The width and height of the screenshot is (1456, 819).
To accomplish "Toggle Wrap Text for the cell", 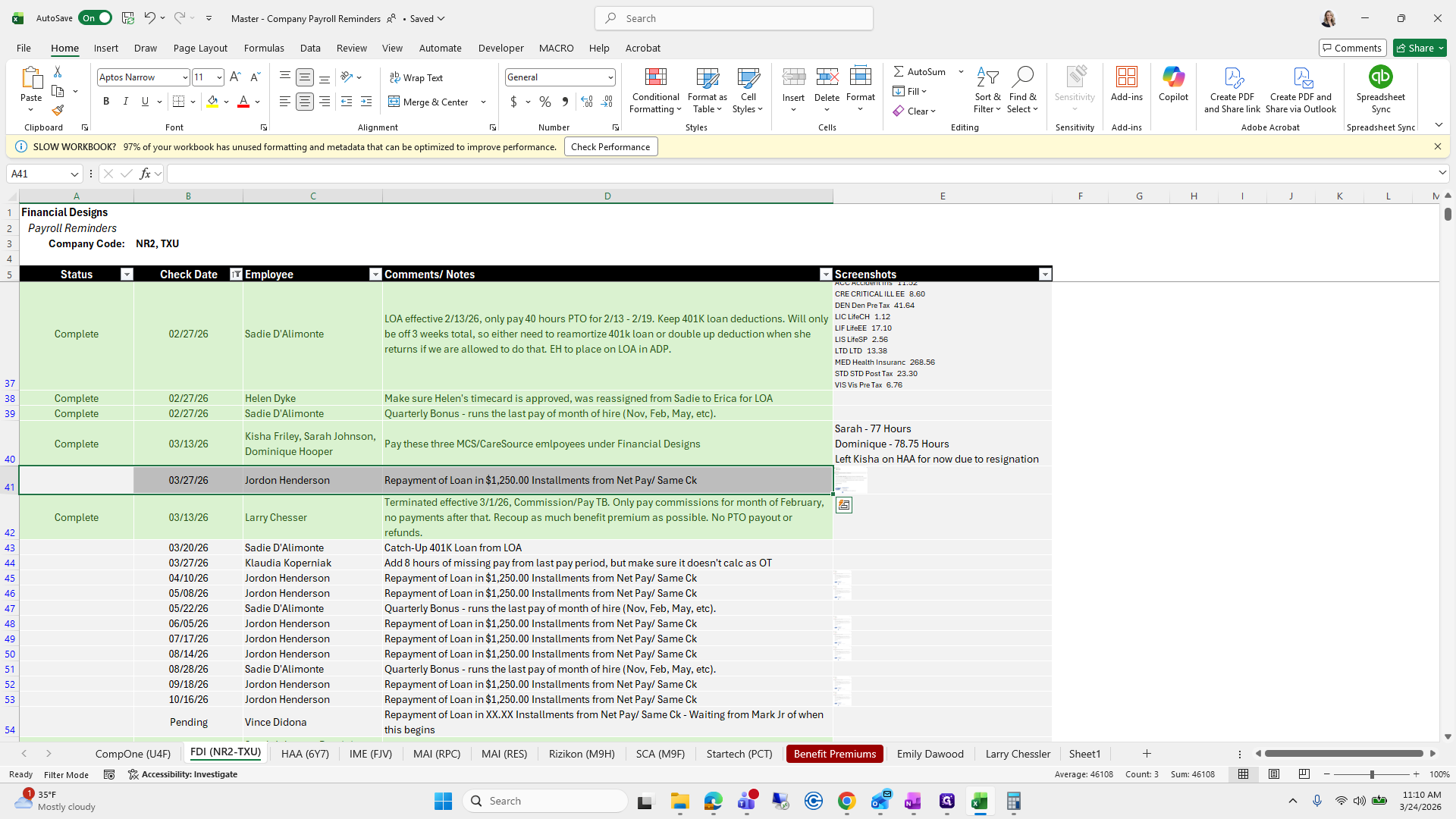I will tap(416, 77).
